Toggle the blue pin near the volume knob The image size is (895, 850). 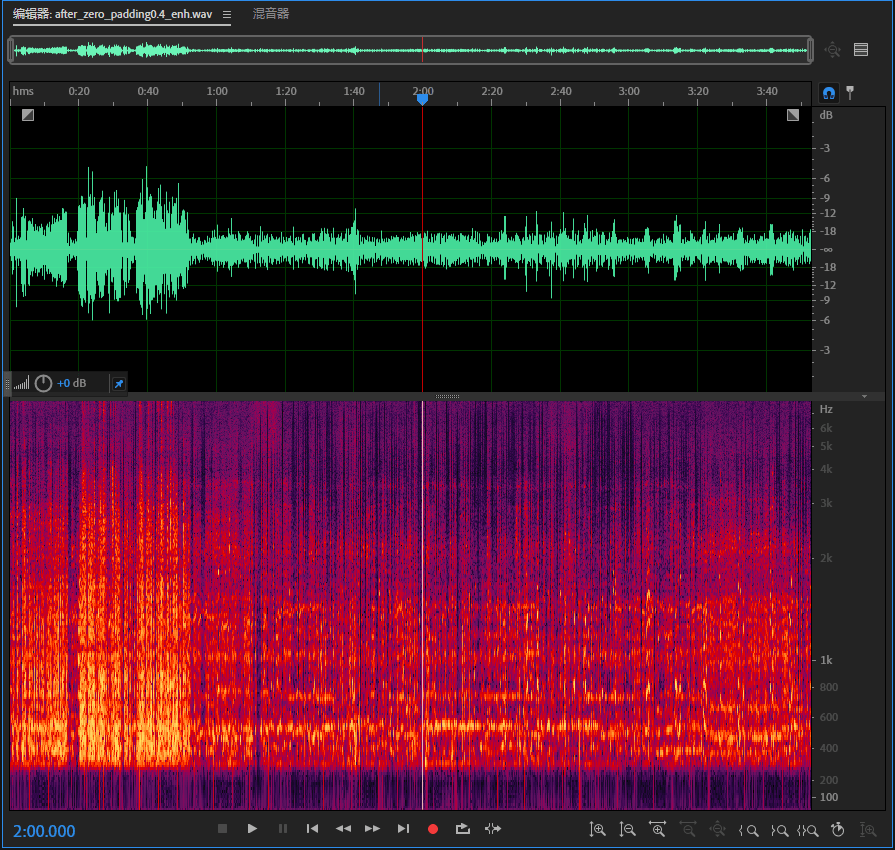118,383
